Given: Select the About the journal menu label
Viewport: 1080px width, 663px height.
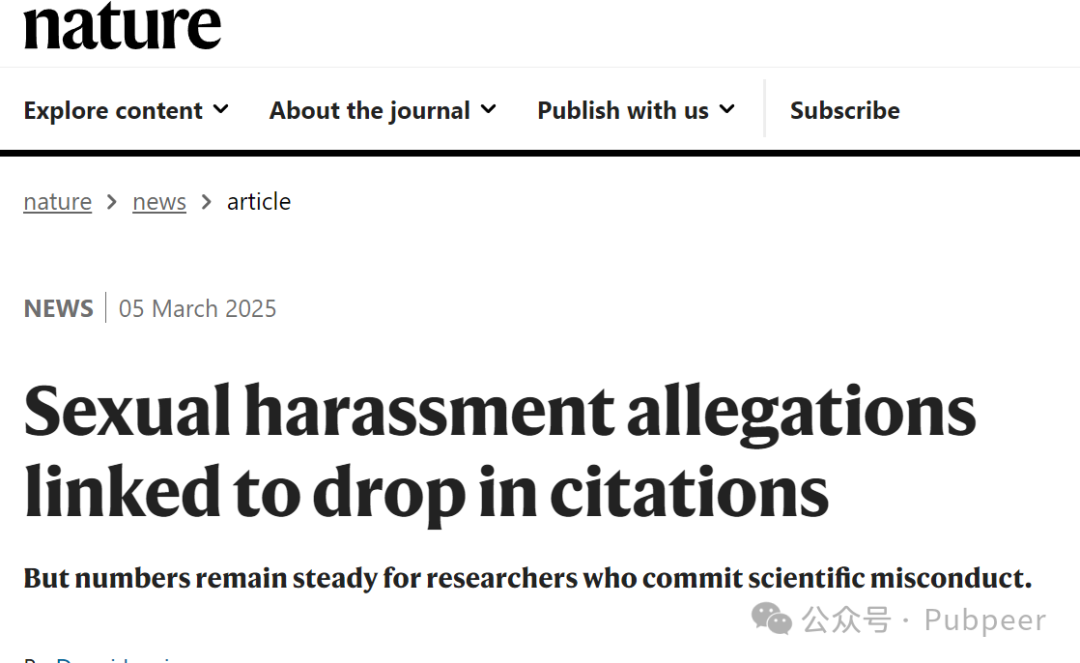Looking at the screenshot, I should click(370, 110).
